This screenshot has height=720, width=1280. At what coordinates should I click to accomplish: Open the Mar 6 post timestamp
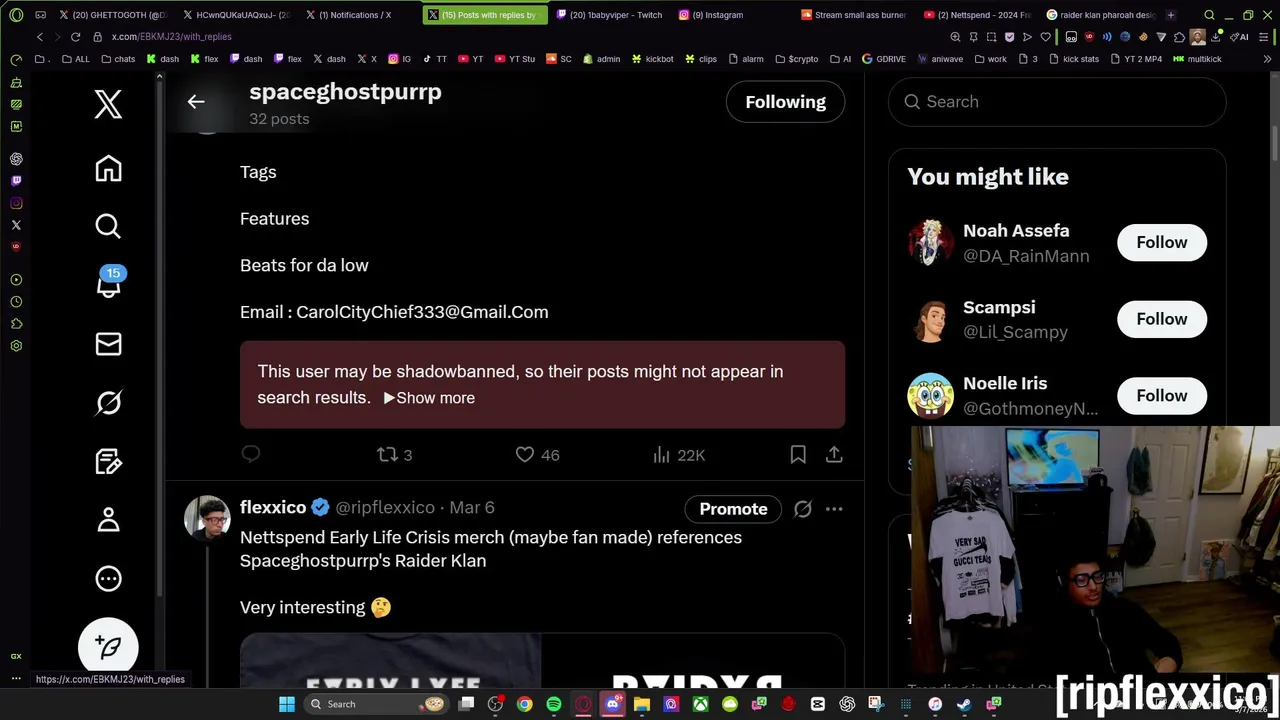click(472, 508)
